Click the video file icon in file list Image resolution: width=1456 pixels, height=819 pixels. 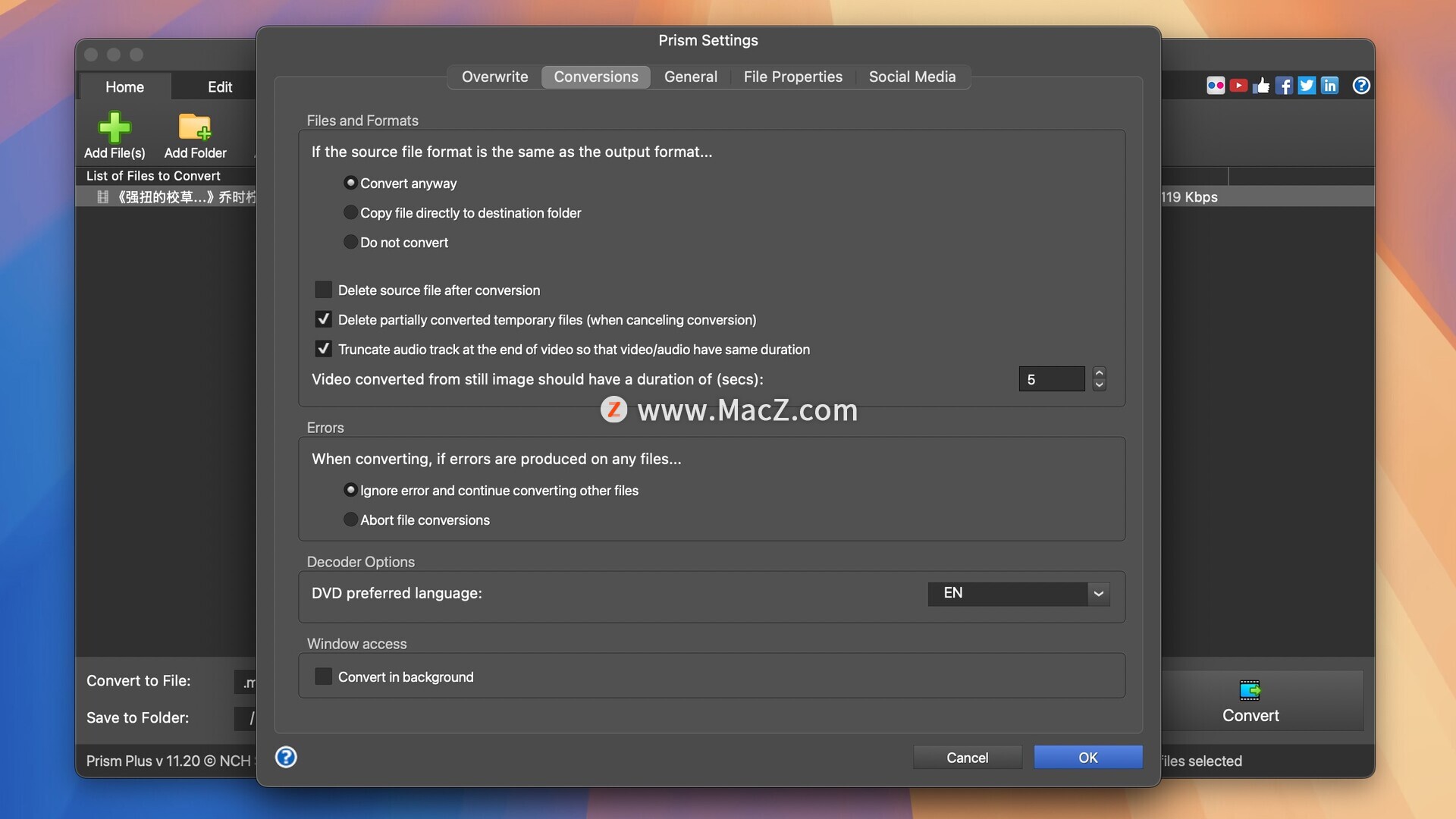pyautogui.click(x=103, y=197)
